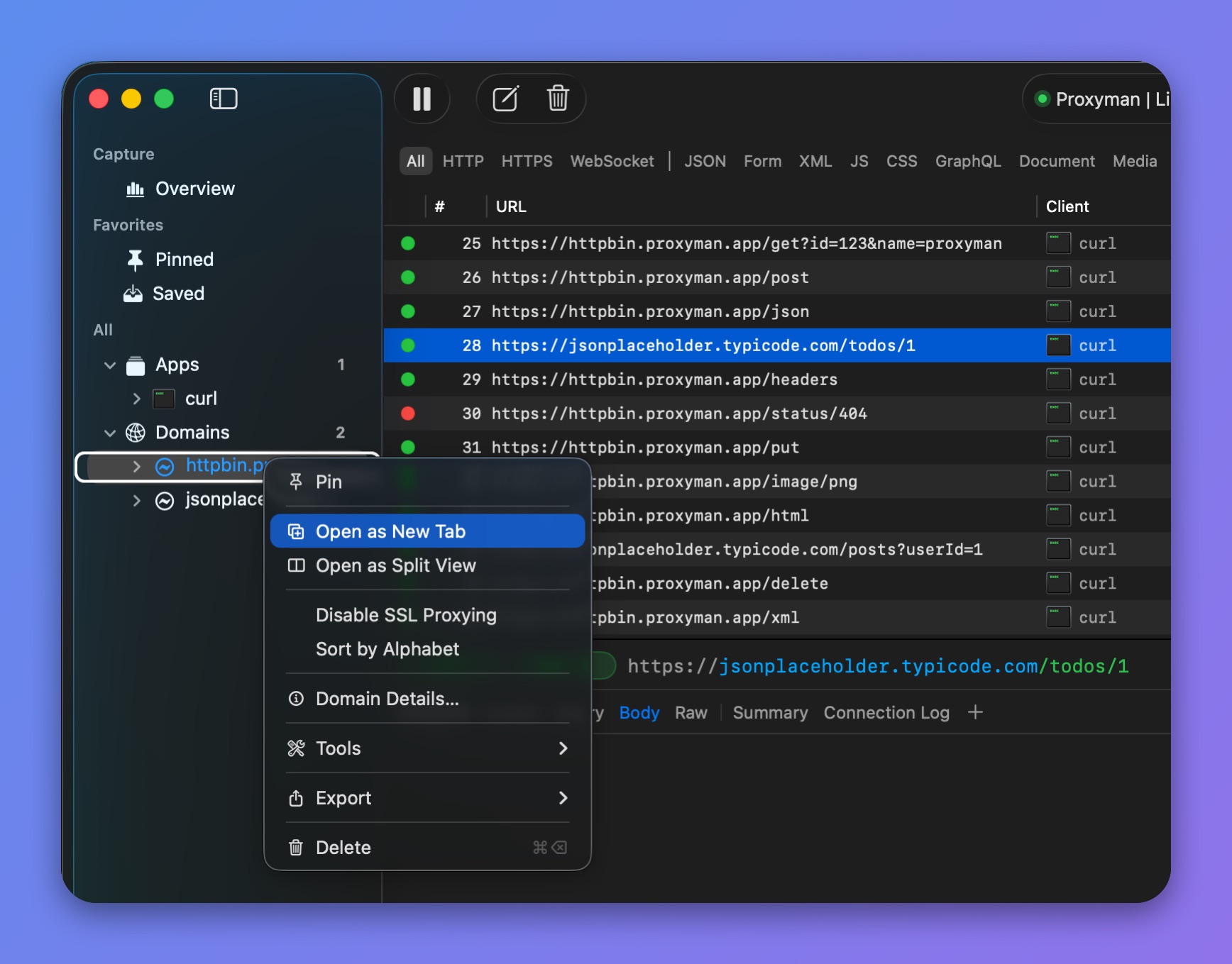This screenshot has height=964, width=1232.
Task: Choose Open as Split View
Action: pos(427,565)
